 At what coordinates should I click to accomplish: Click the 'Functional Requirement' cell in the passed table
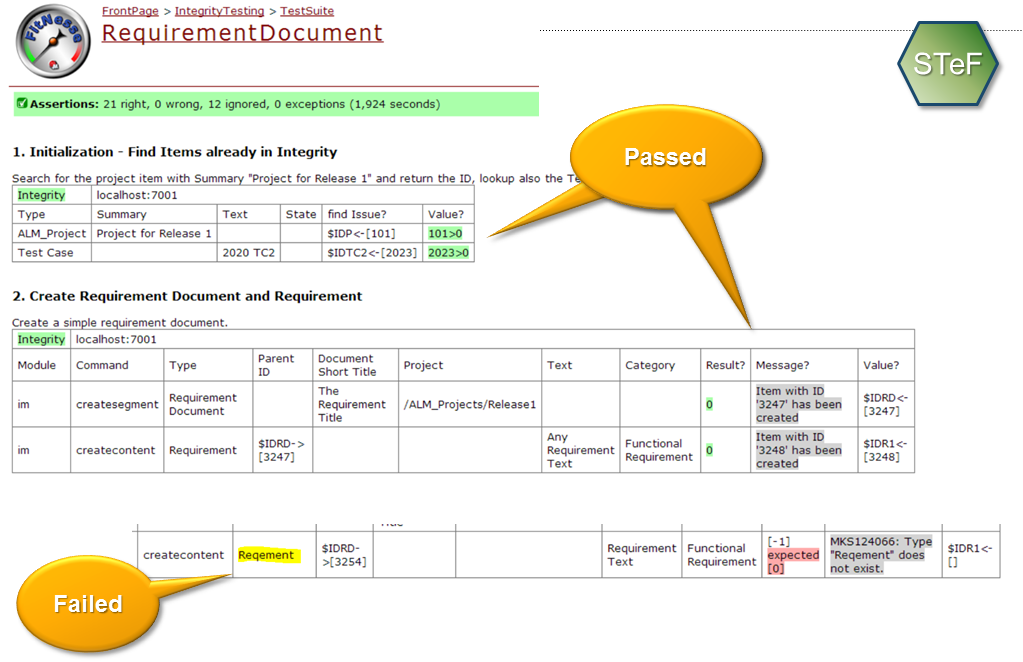tap(660, 450)
